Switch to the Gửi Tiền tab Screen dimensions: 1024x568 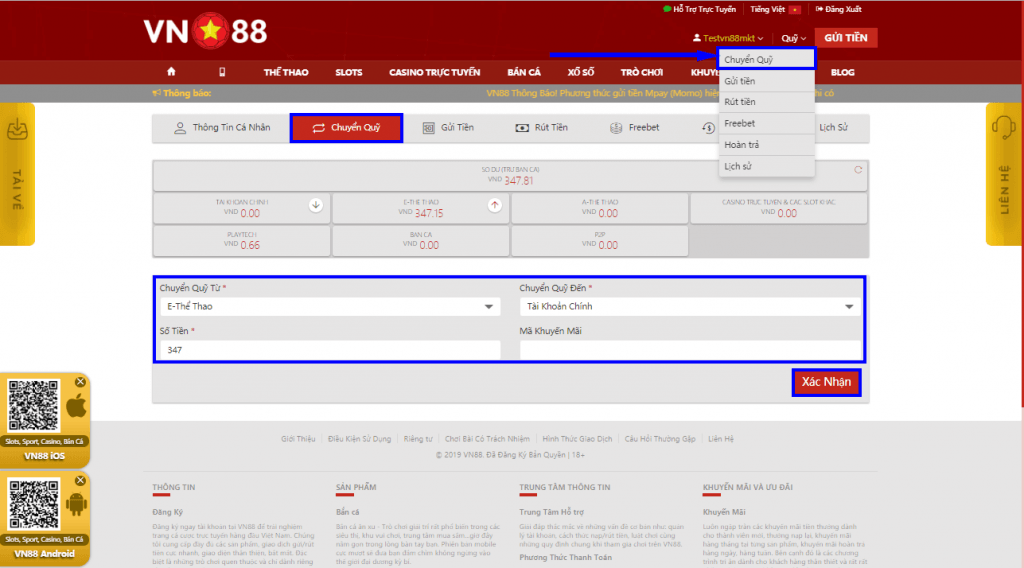point(448,128)
